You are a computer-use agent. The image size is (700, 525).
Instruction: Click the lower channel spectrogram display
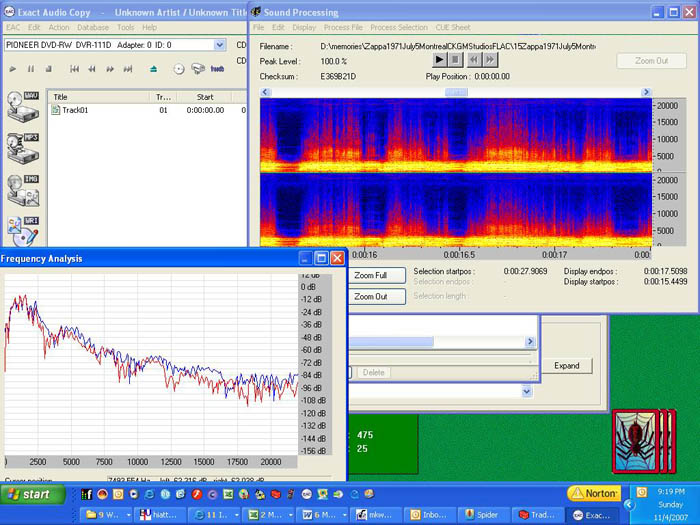coord(456,210)
